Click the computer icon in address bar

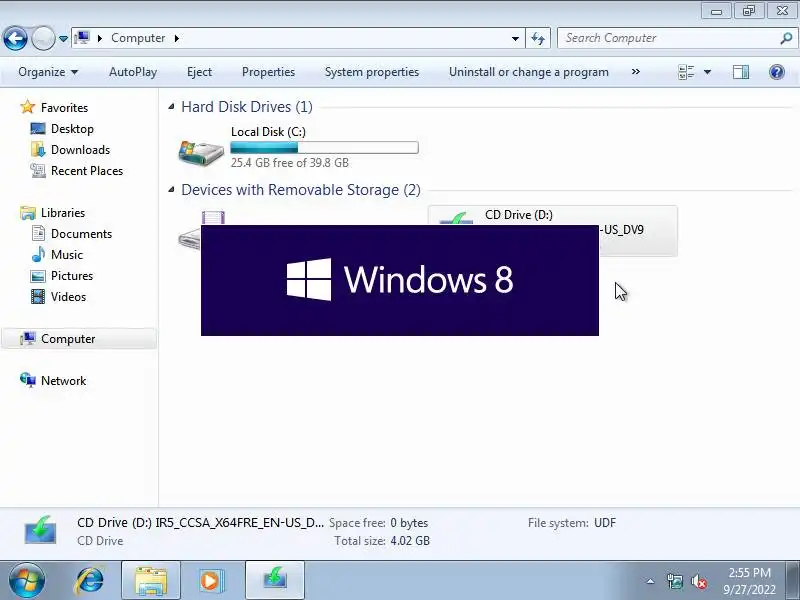pyautogui.click(x=83, y=38)
